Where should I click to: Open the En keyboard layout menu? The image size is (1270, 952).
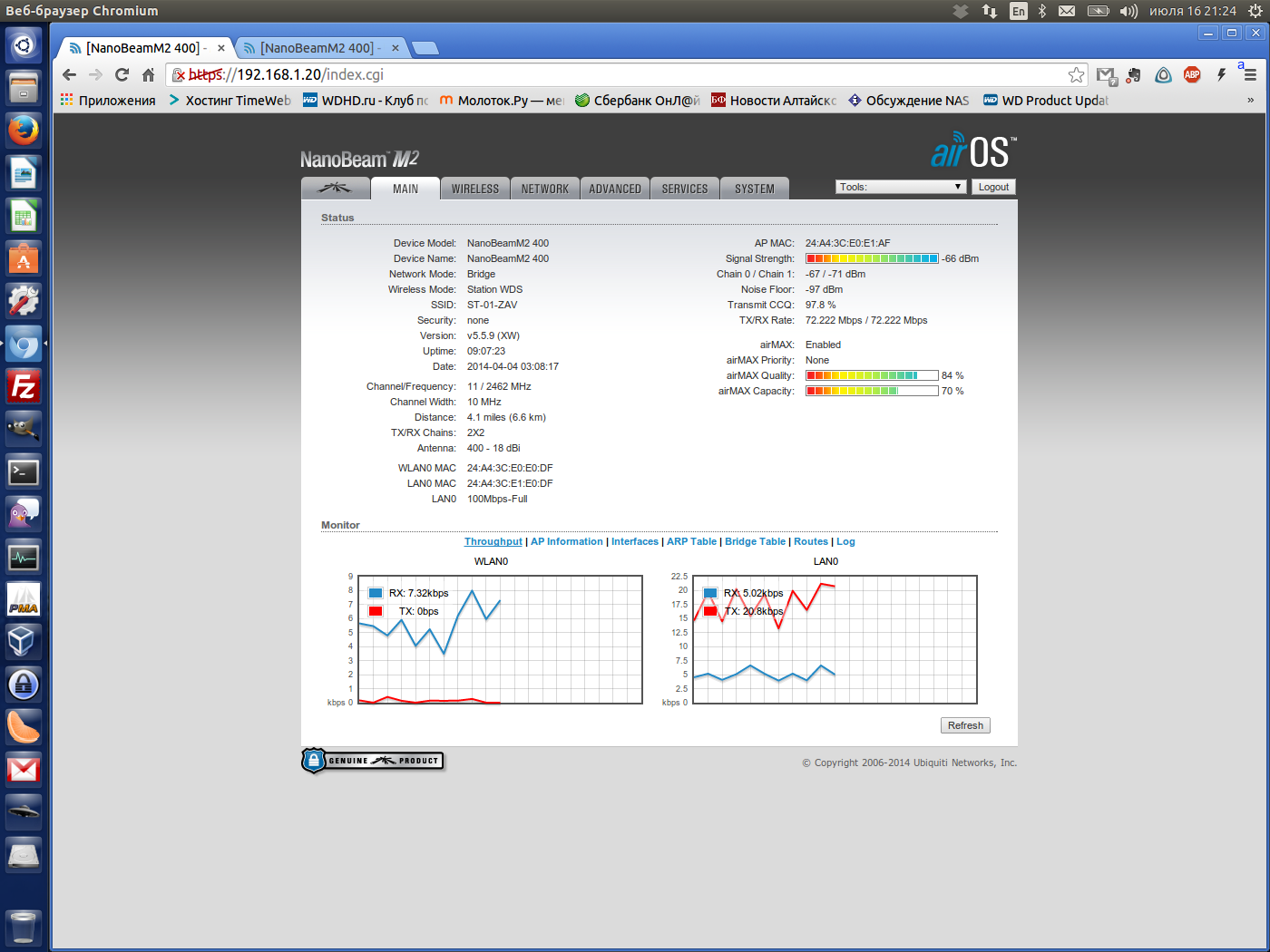tap(1019, 11)
